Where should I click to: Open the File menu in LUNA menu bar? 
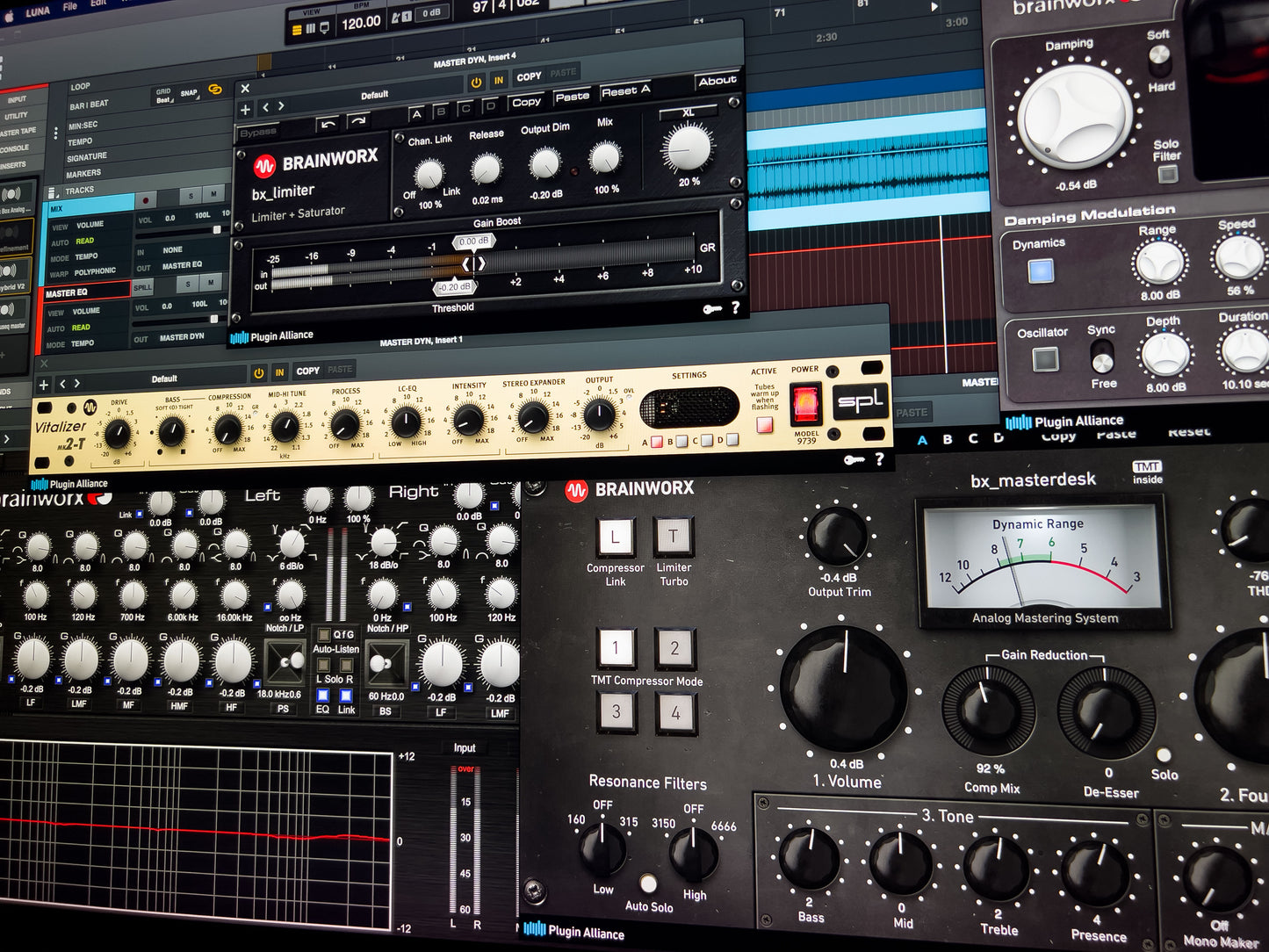pyautogui.click(x=70, y=7)
